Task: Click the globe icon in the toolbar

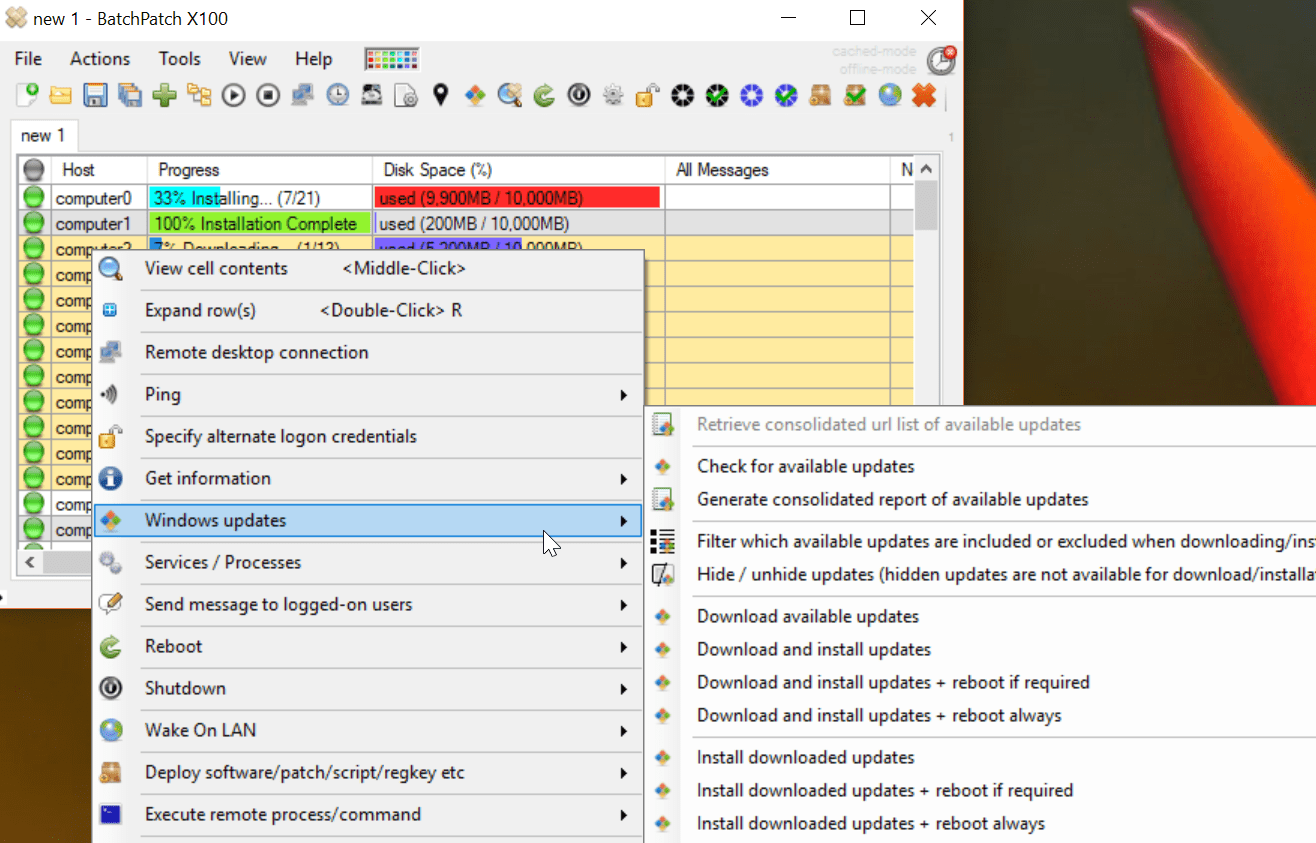Action: pos(889,95)
